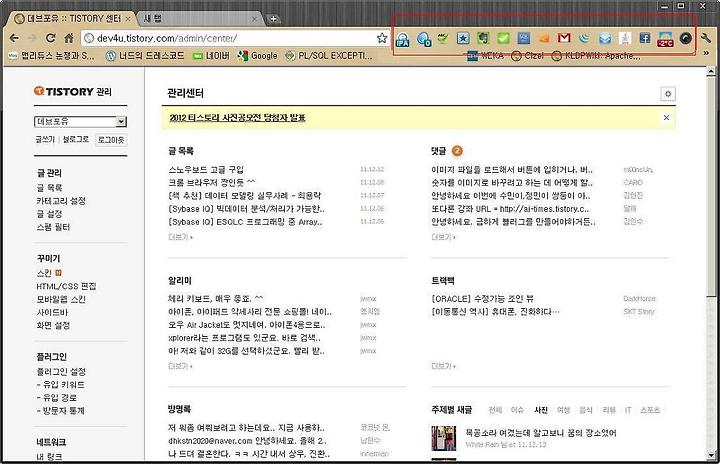Select the 여행 topic filter

[563, 410]
